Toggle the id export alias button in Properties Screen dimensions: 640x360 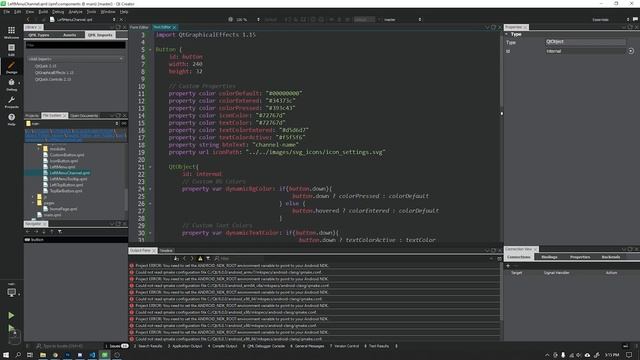pos(631,51)
